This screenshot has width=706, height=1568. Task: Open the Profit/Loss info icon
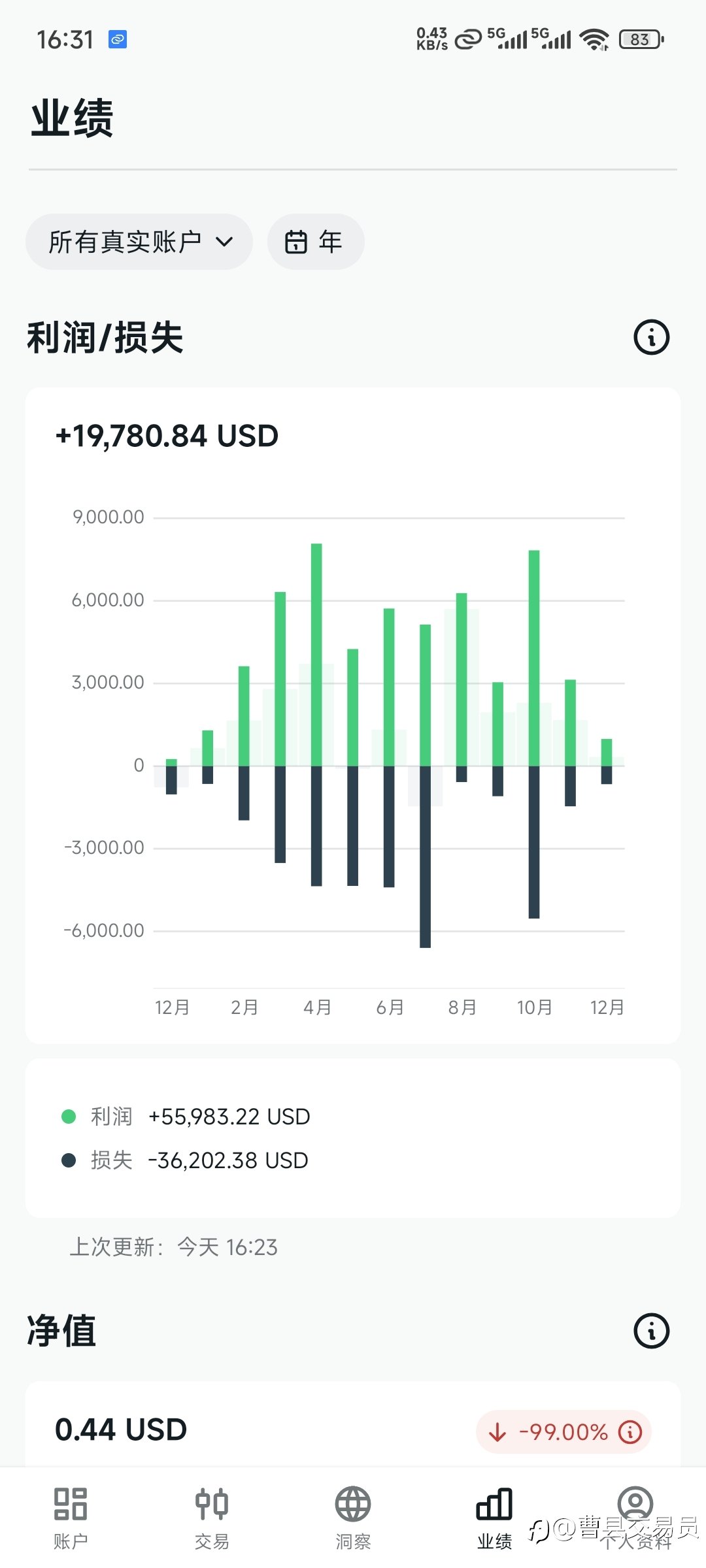coord(651,337)
